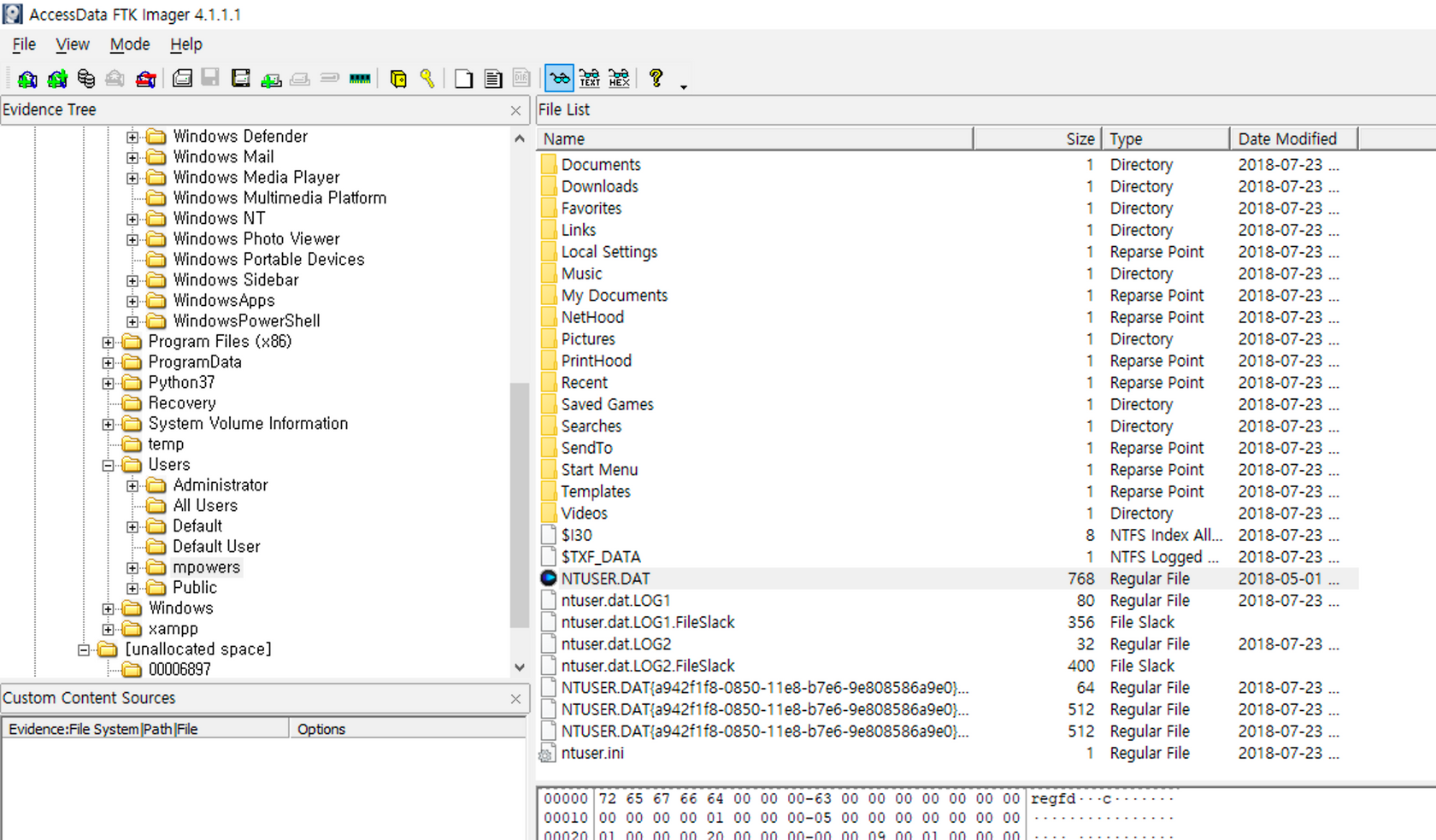Click the Obtain Protected Files safe icon
The image size is (1436, 840).
[x=398, y=79]
